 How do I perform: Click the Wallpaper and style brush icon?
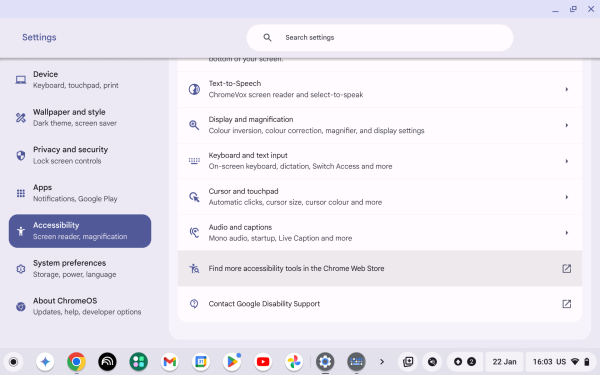[x=21, y=117]
